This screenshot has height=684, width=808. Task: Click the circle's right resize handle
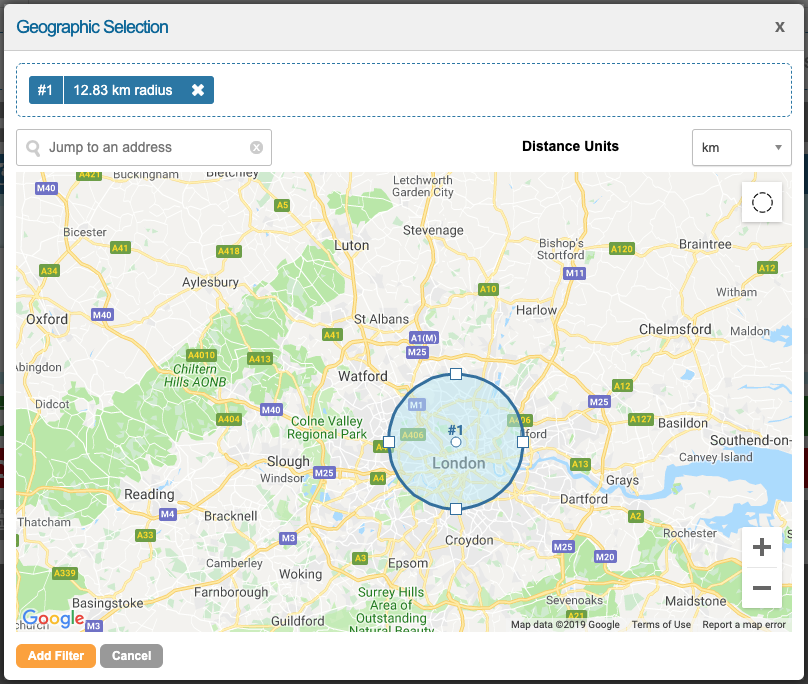pos(522,441)
